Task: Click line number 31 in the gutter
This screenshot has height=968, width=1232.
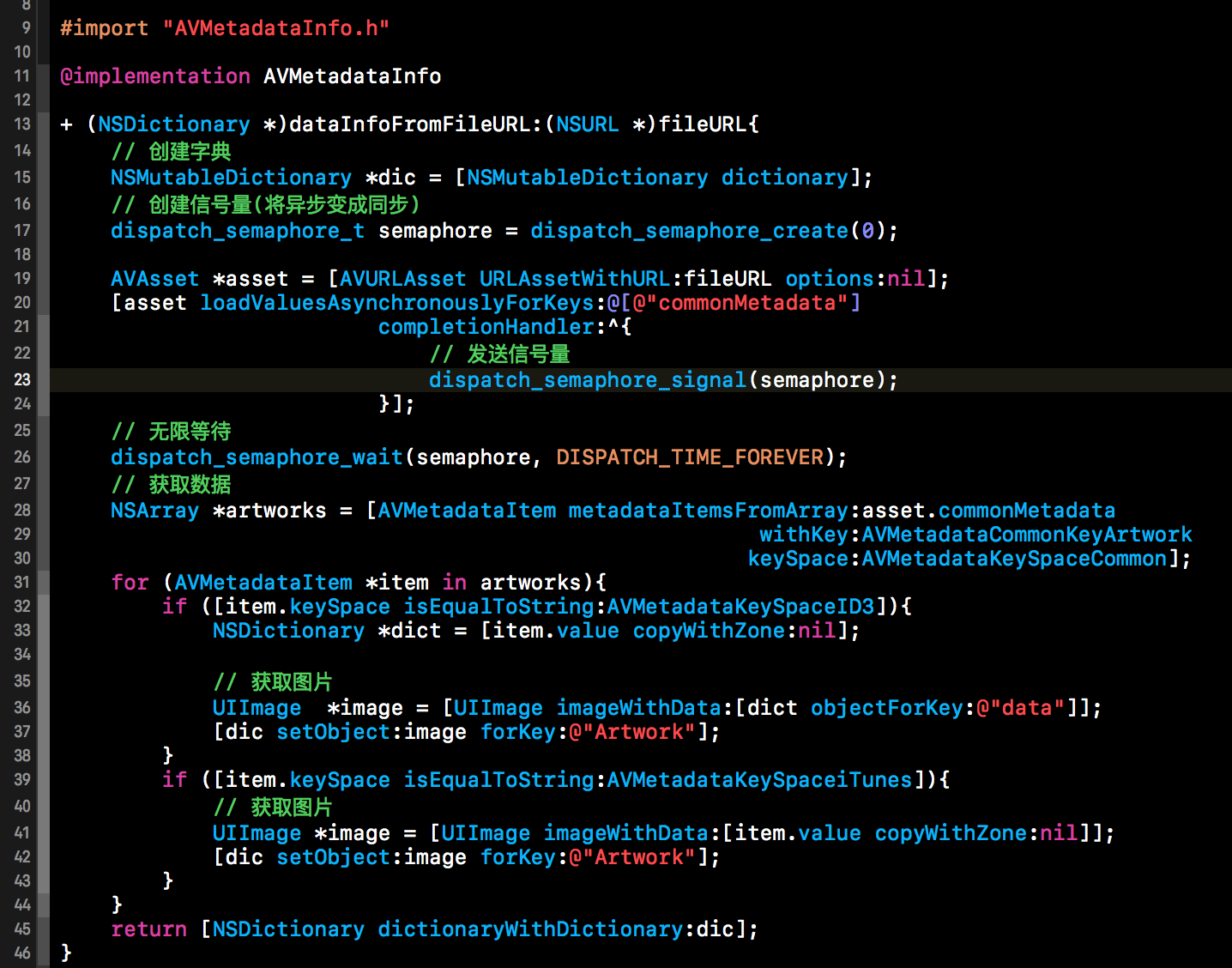Action: click(x=22, y=582)
